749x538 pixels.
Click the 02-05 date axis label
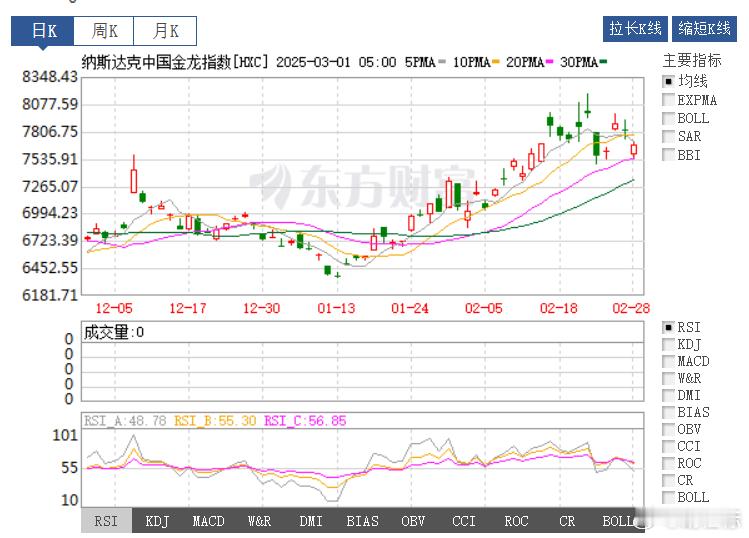tap(484, 308)
